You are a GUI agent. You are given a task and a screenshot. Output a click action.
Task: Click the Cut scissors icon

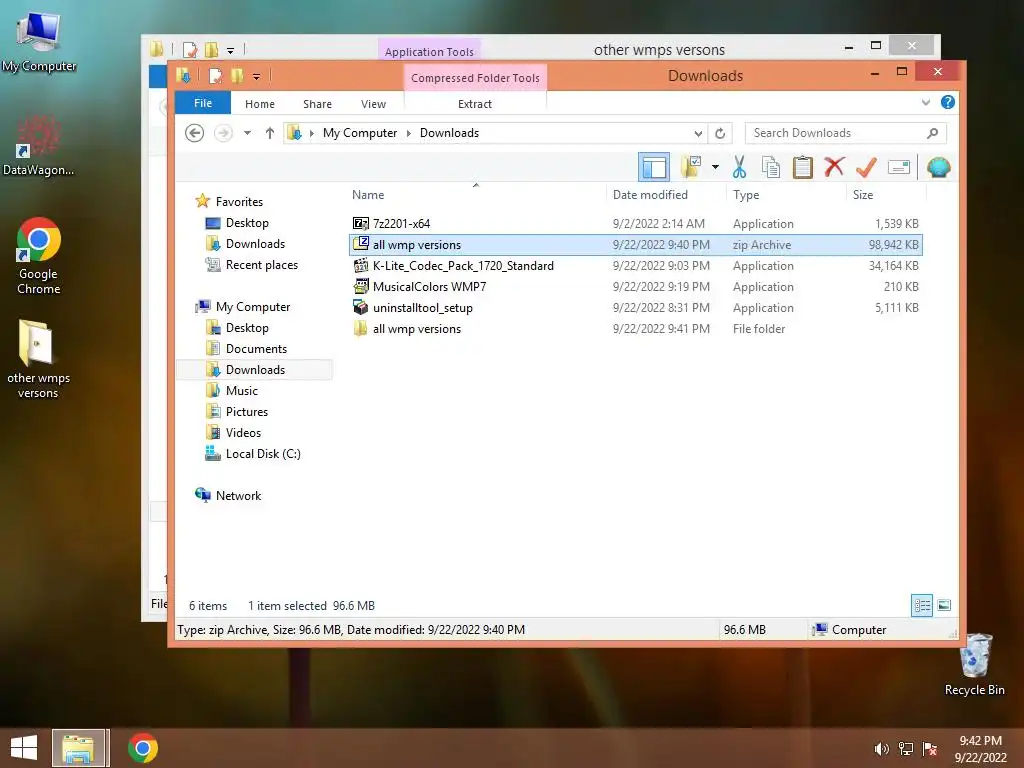[739, 167]
